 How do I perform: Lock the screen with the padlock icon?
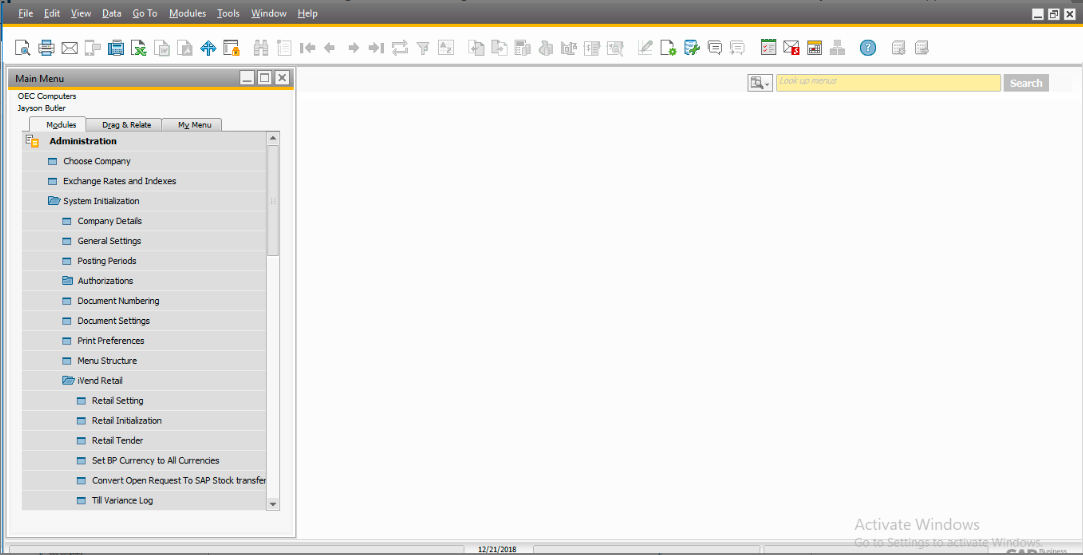tap(231, 48)
